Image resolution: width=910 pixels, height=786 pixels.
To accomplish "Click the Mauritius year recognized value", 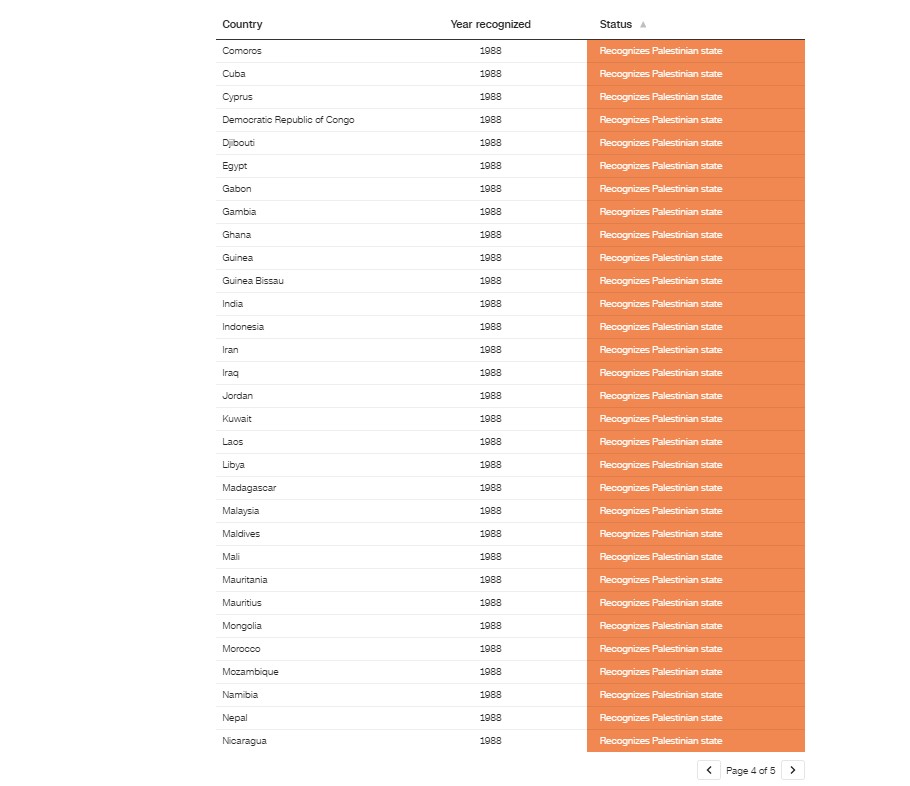I will pos(490,603).
